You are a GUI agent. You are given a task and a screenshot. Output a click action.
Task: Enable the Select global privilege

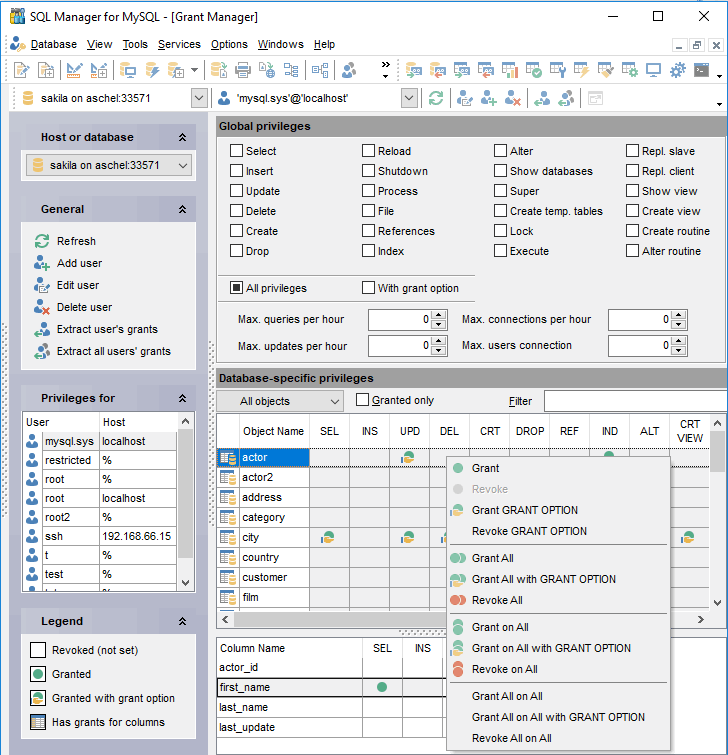[x=236, y=151]
